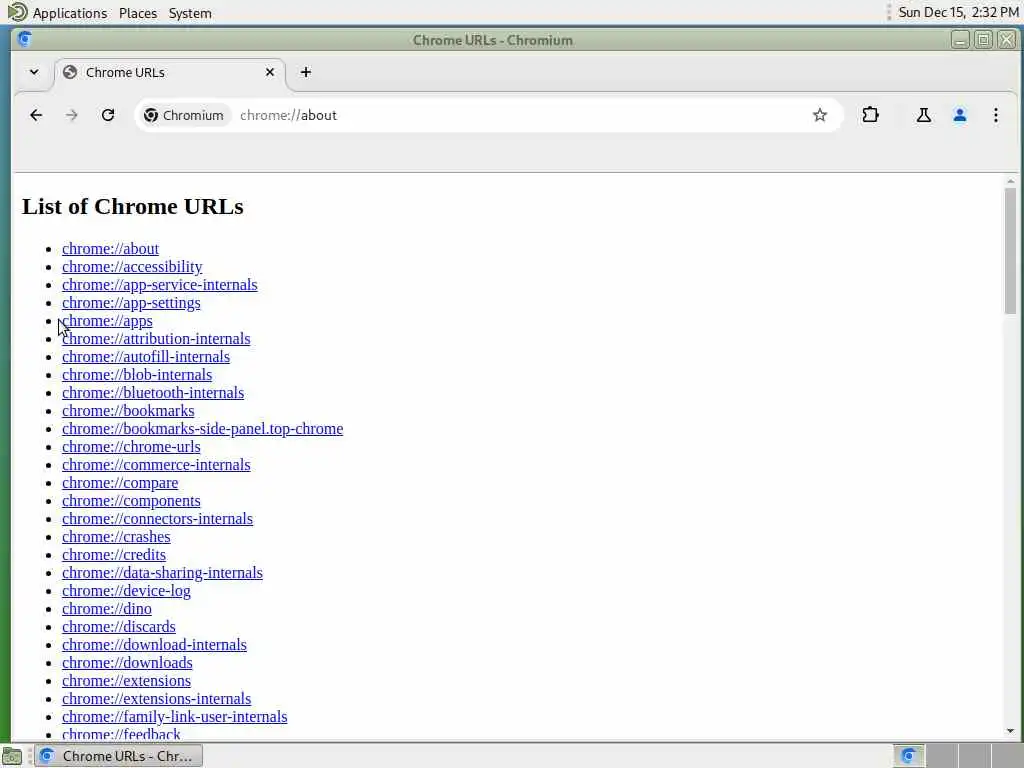Open the chrome://blob-internals link

(137, 375)
